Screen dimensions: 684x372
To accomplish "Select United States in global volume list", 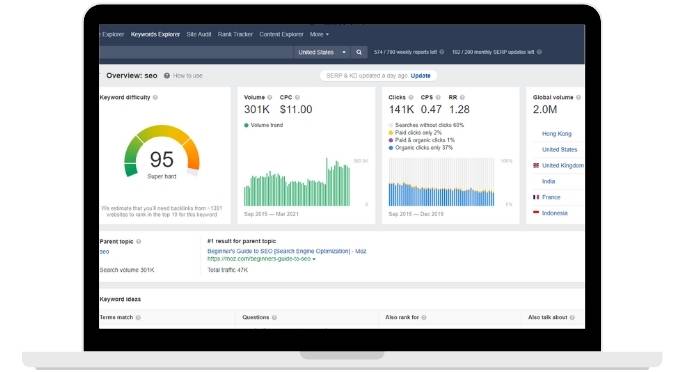I will pos(559,150).
